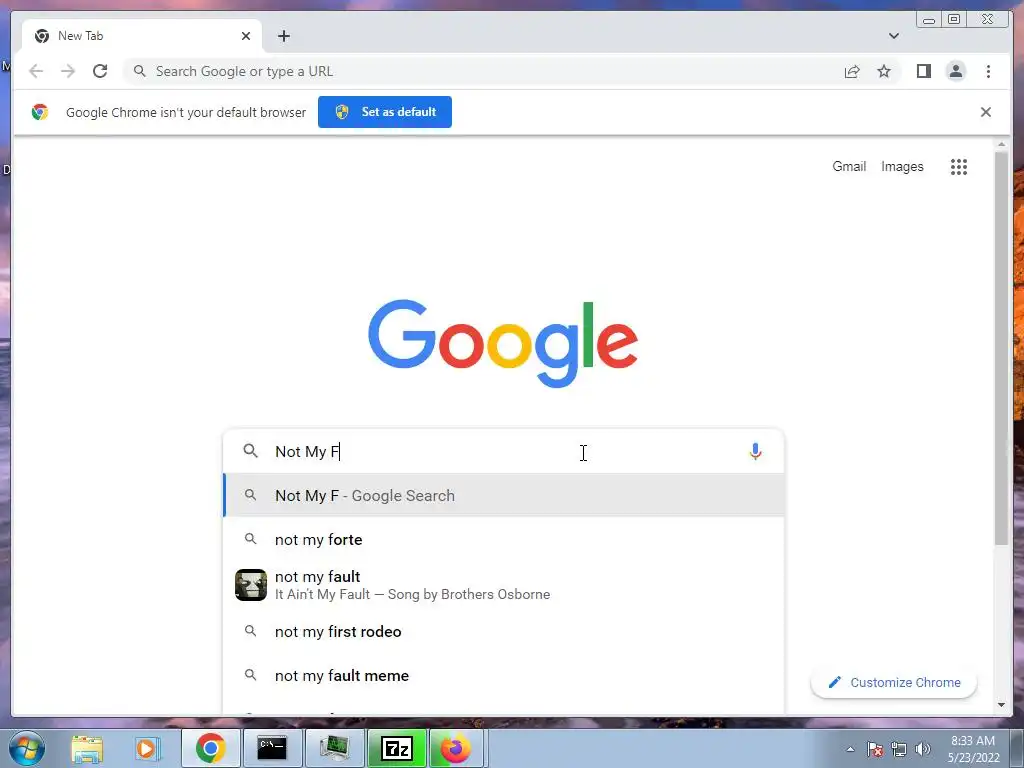Open the Google apps grid

(x=958, y=167)
